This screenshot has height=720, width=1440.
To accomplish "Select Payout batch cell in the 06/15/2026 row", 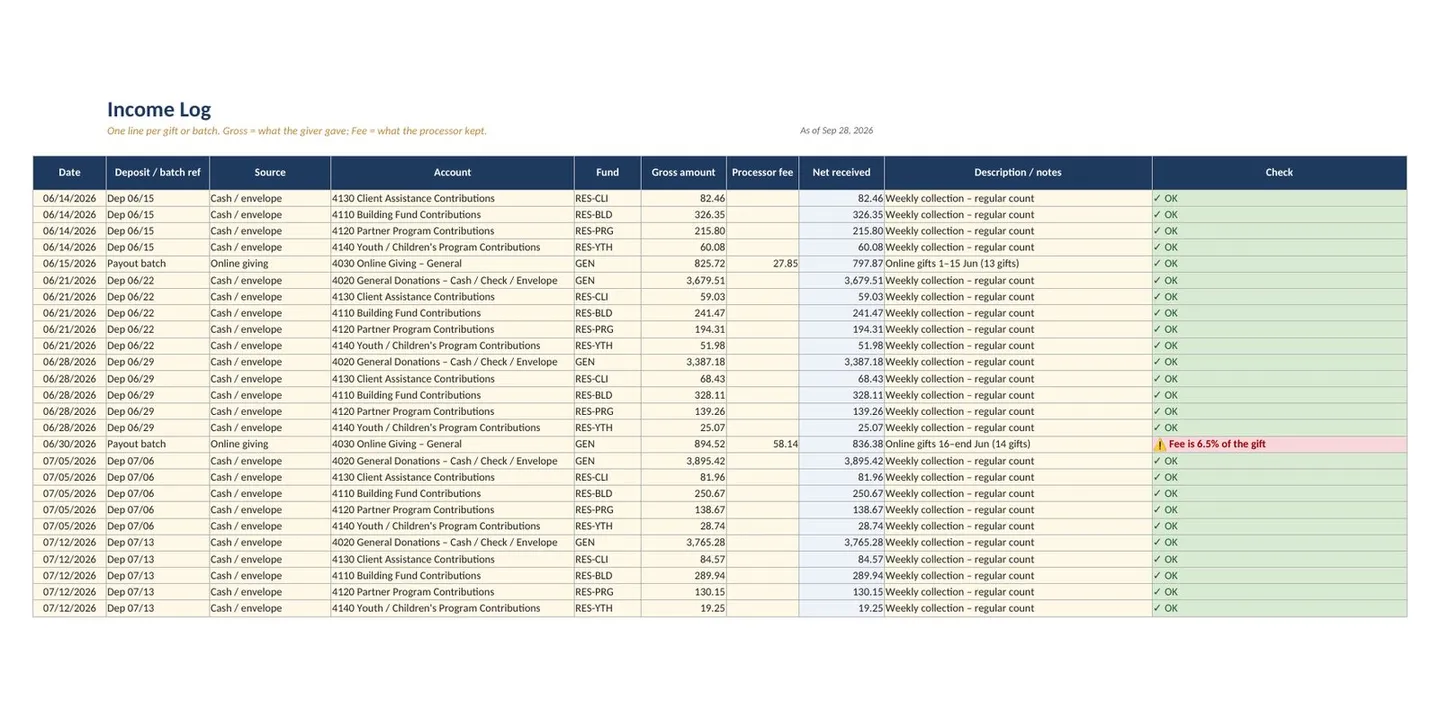I will coord(157,264).
